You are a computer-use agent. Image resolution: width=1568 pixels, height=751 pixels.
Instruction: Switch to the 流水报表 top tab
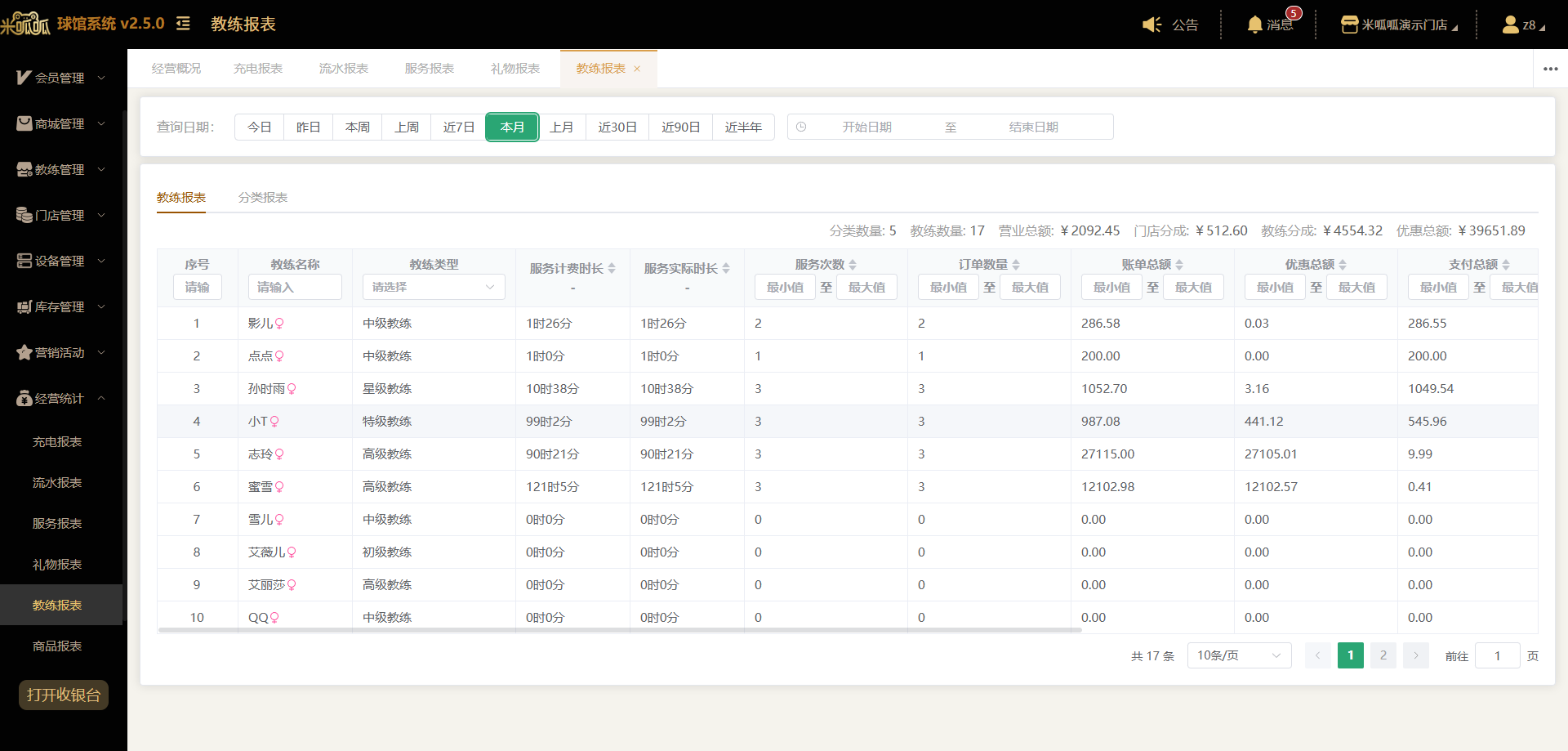pos(344,69)
